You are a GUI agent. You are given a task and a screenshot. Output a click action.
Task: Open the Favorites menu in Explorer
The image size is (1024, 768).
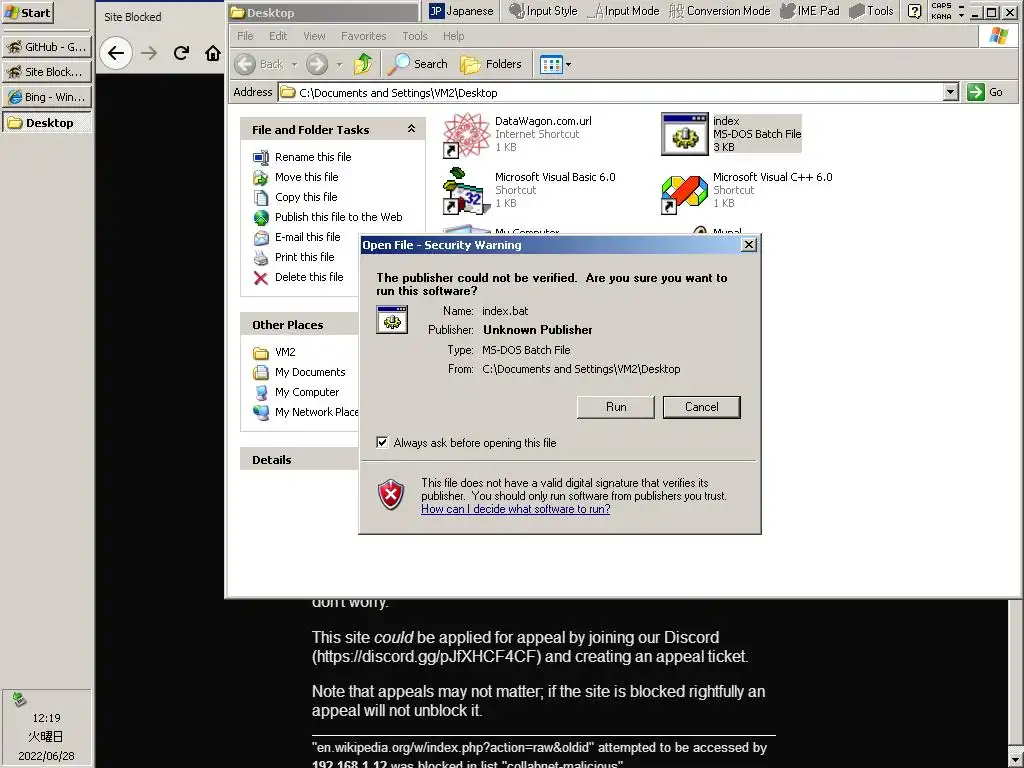tap(364, 36)
